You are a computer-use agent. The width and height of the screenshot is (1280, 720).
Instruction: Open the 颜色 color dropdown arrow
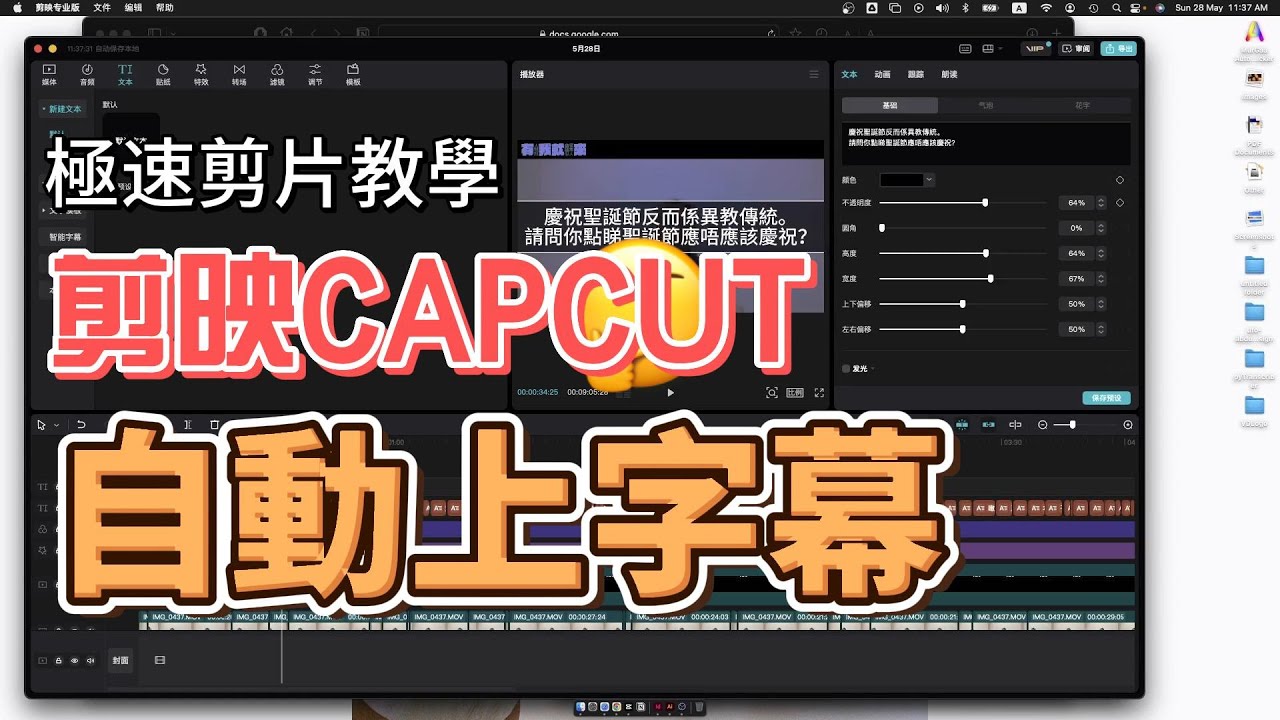[x=929, y=180]
